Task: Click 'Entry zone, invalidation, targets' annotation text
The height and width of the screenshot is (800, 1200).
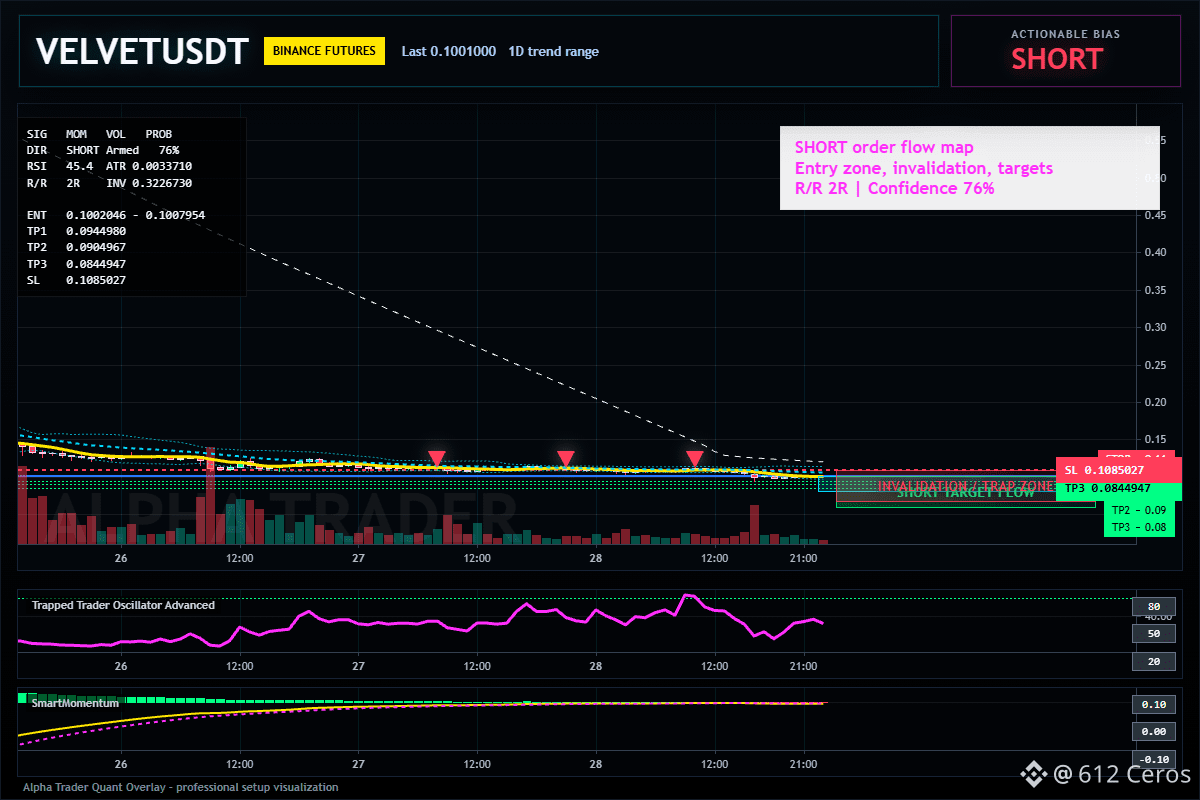Action: (x=924, y=168)
